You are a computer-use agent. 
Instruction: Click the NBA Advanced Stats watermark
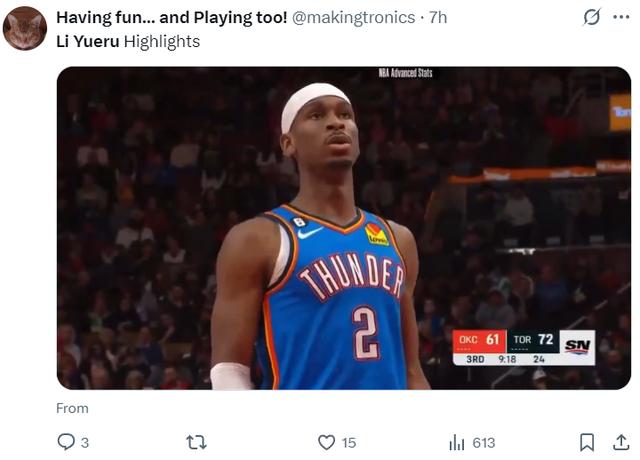[406, 73]
